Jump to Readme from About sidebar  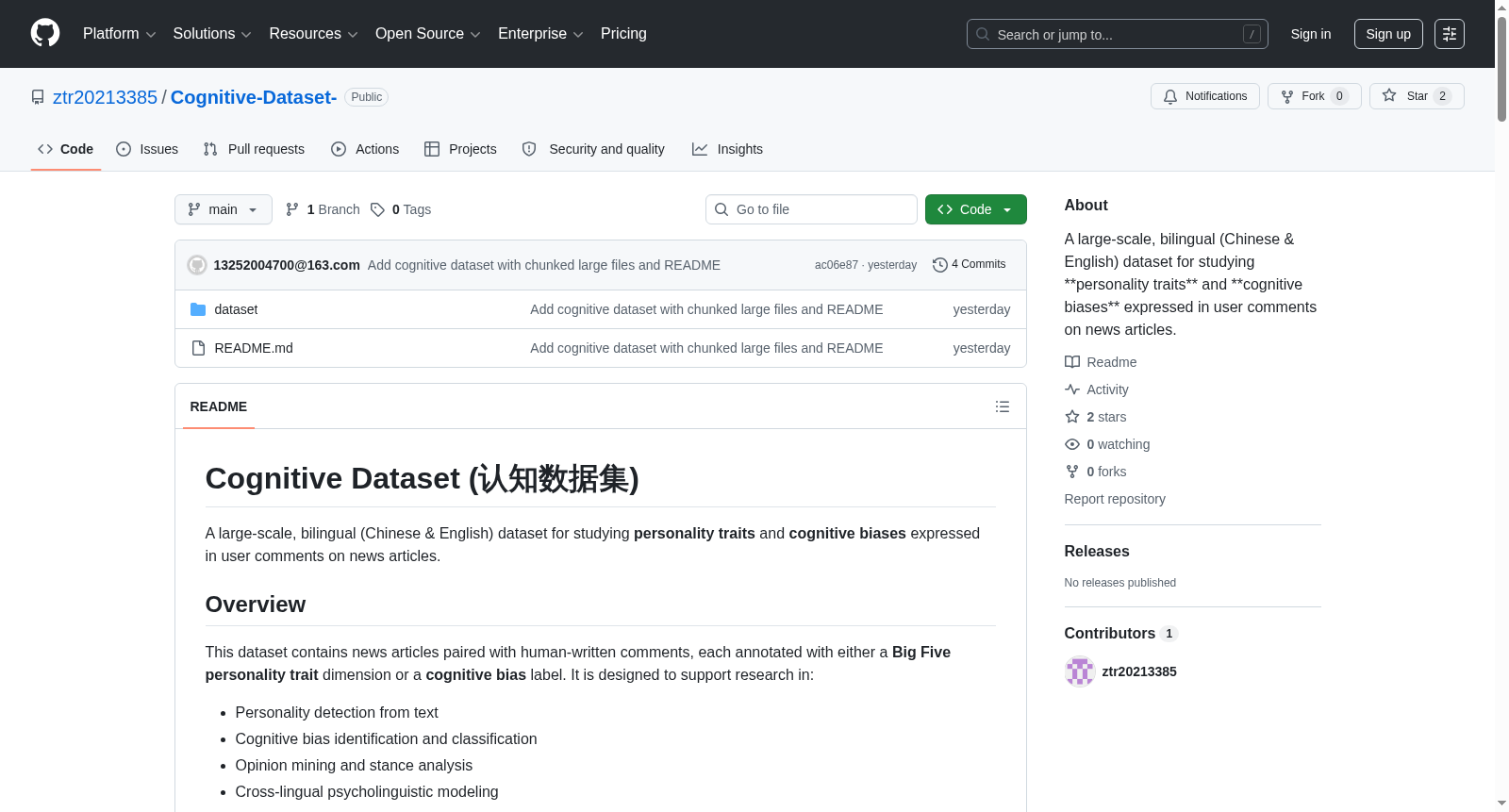pos(1101,362)
